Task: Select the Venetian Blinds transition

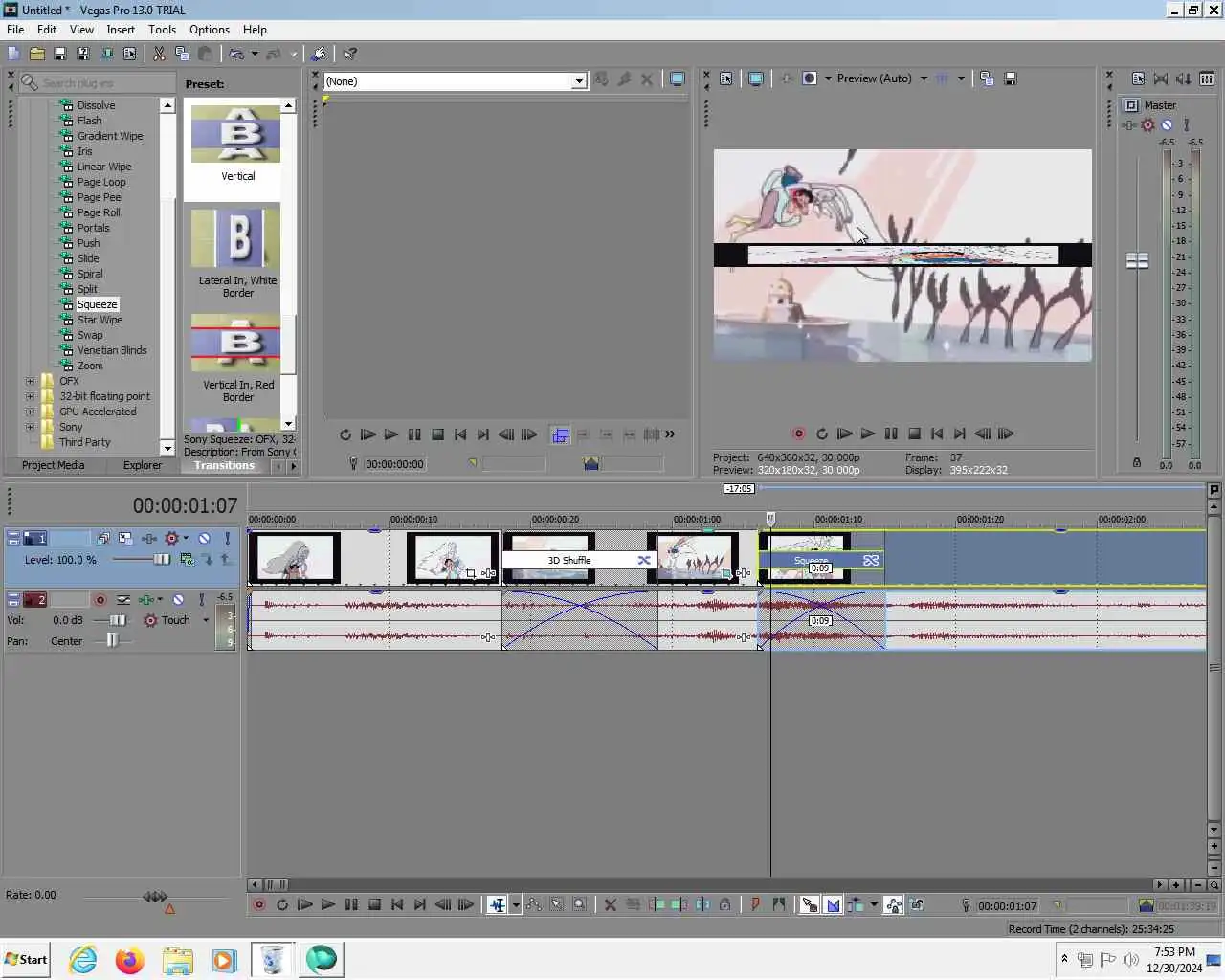Action: (x=112, y=350)
